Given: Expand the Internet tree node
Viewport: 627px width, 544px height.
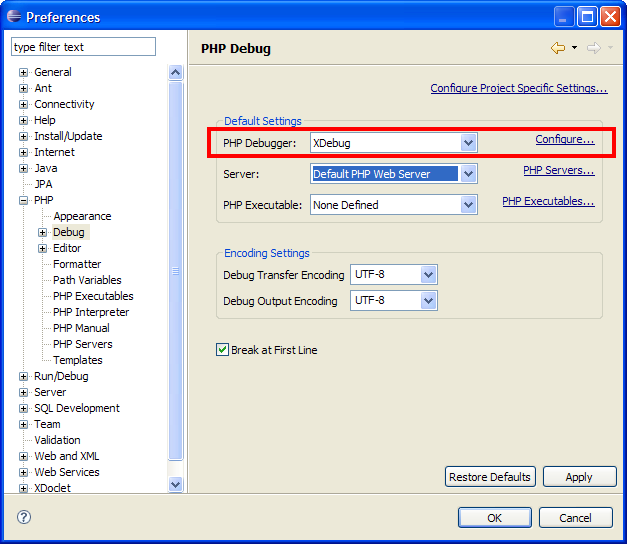Looking at the screenshot, I should pos(24,152).
